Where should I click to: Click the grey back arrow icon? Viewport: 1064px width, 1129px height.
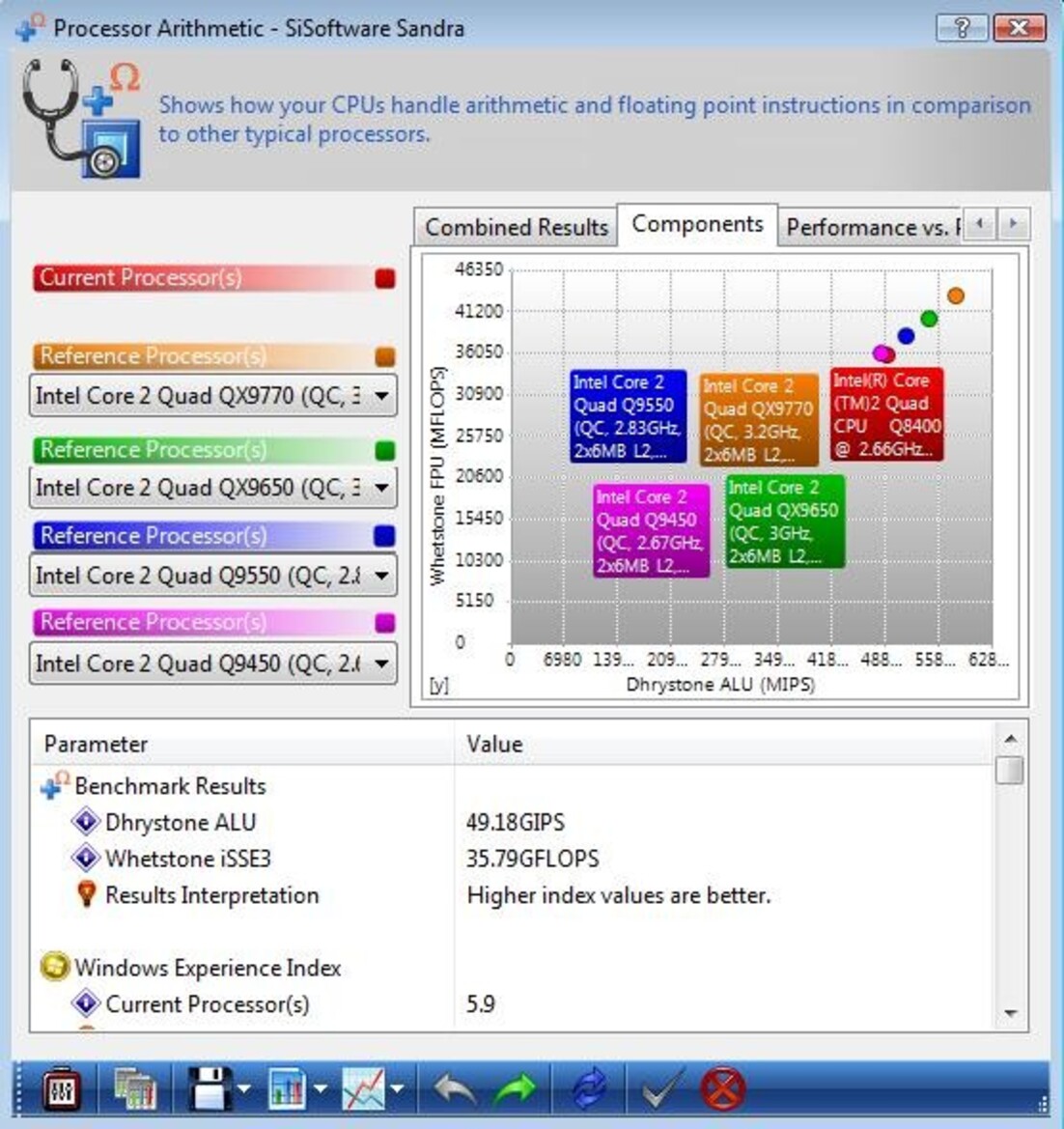click(x=454, y=1089)
